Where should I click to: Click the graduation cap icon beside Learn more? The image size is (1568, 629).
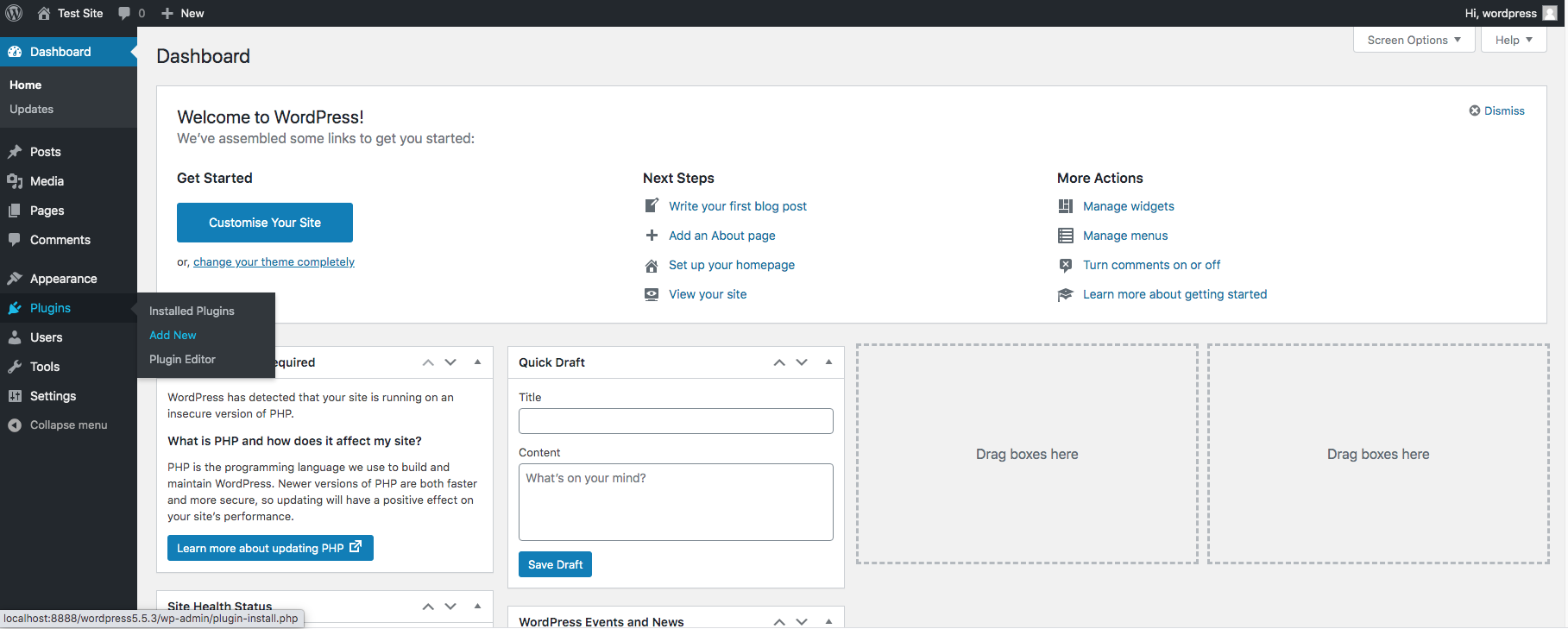(x=1066, y=294)
